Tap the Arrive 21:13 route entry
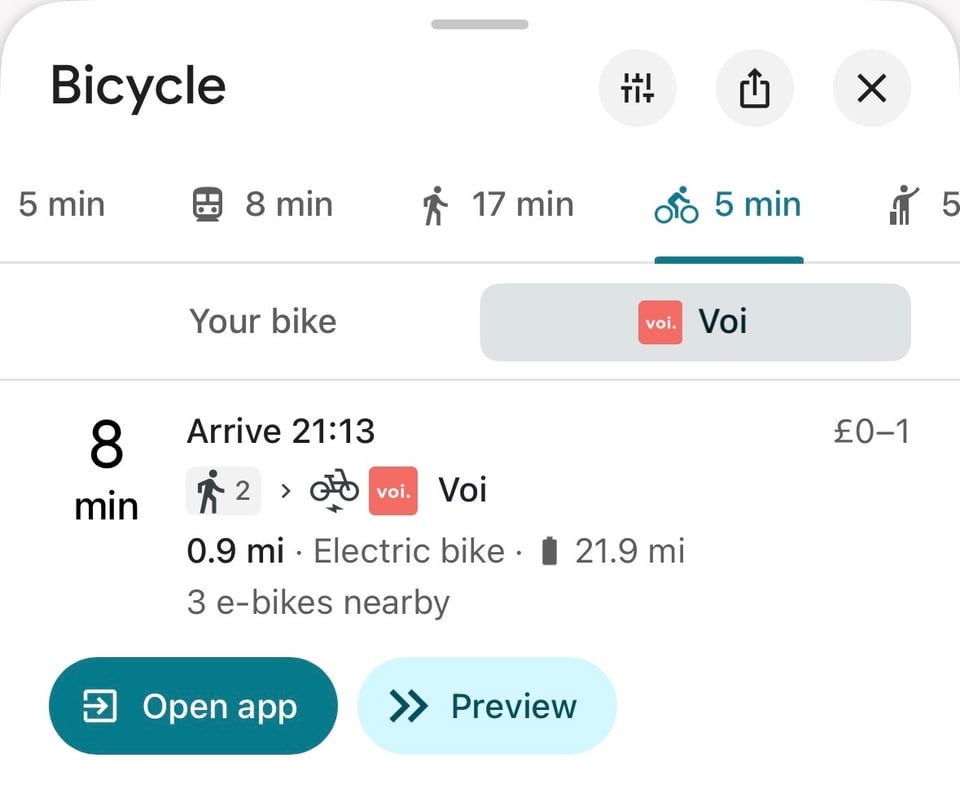The height and width of the screenshot is (793, 960). tap(281, 431)
